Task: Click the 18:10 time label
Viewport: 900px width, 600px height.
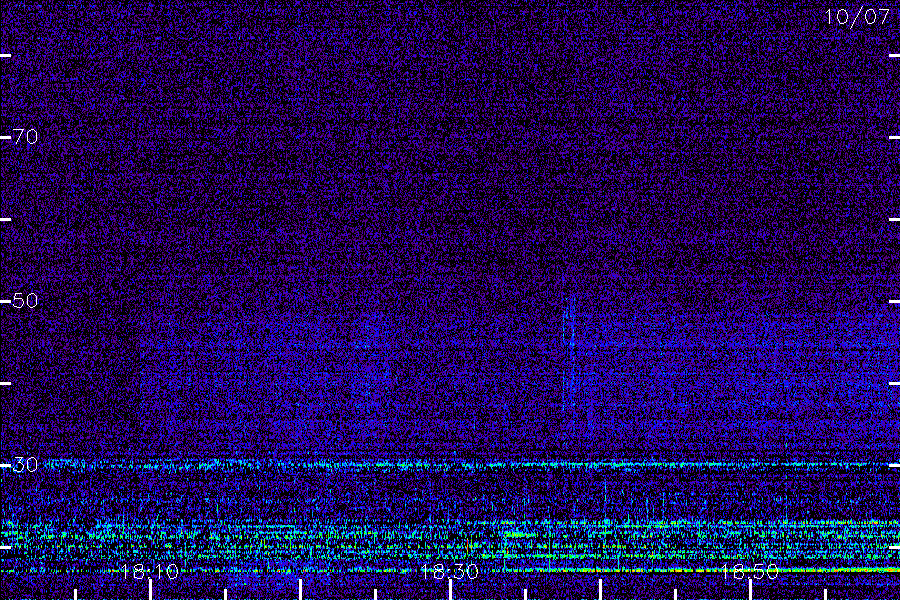Action: click(149, 571)
